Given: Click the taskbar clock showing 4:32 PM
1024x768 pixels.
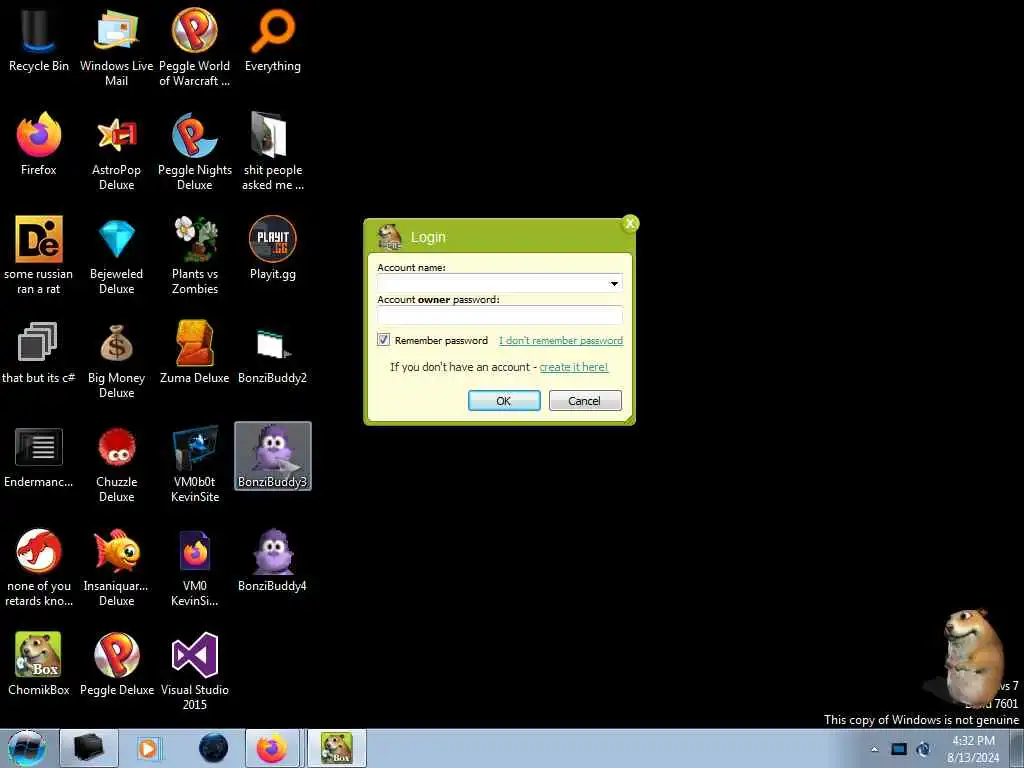Looking at the screenshot, I should point(973,749).
